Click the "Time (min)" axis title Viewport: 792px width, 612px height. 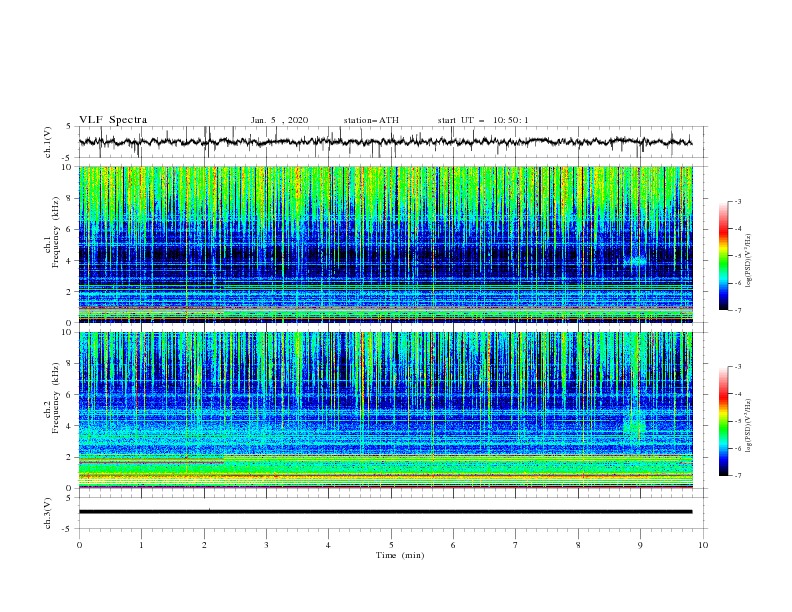click(400, 555)
